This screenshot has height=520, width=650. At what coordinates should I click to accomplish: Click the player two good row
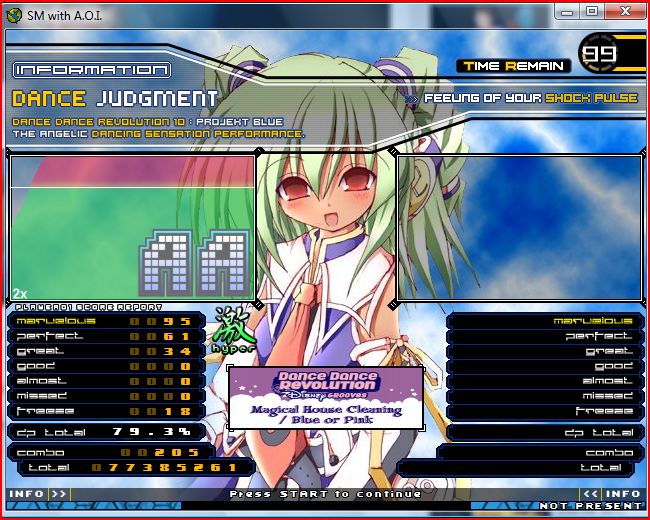click(x=545, y=367)
